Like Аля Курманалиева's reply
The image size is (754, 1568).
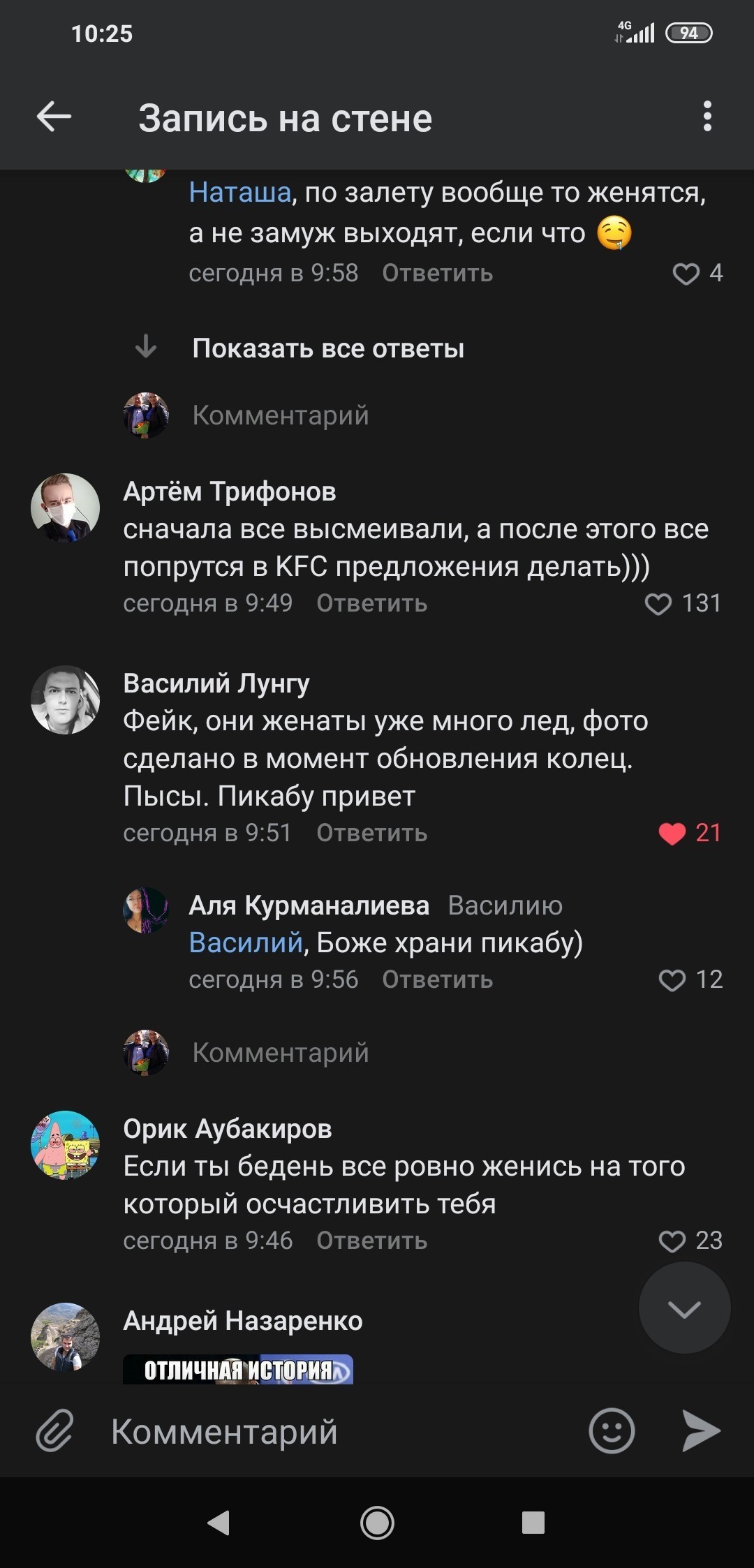tap(672, 980)
